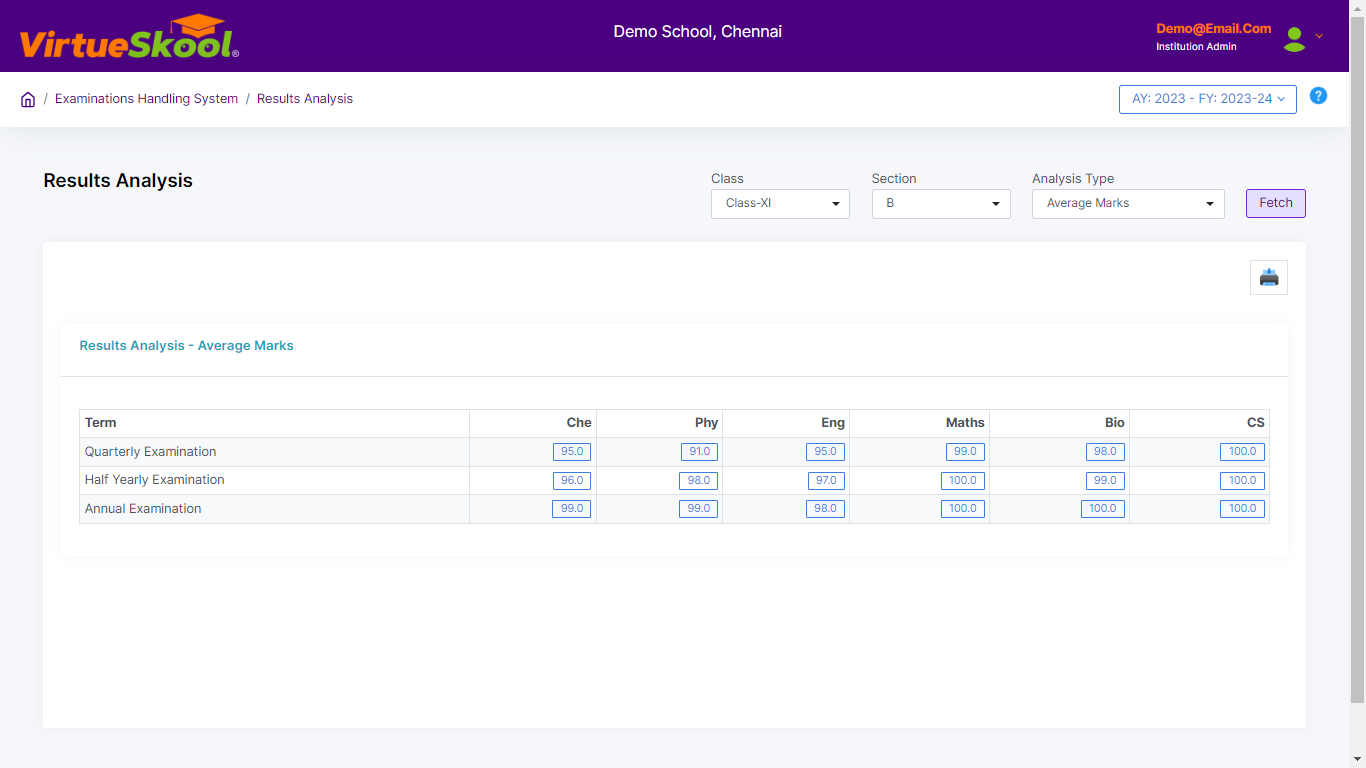This screenshot has width=1366, height=768.
Task: Click Annual Examination Che value 99.0
Action: click(x=572, y=509)
